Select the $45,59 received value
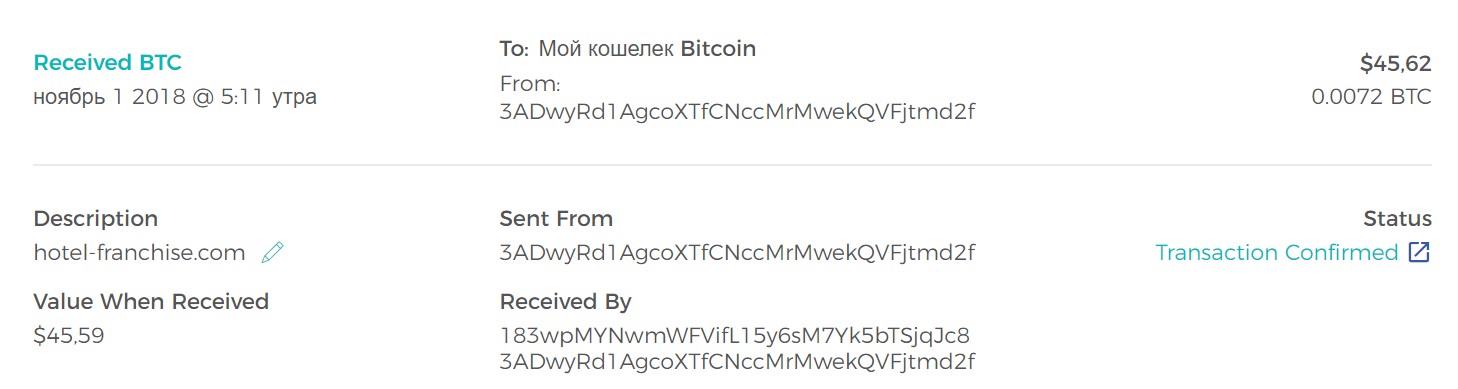Screen dimensions: 1458x389 click(x=69, y=336)
